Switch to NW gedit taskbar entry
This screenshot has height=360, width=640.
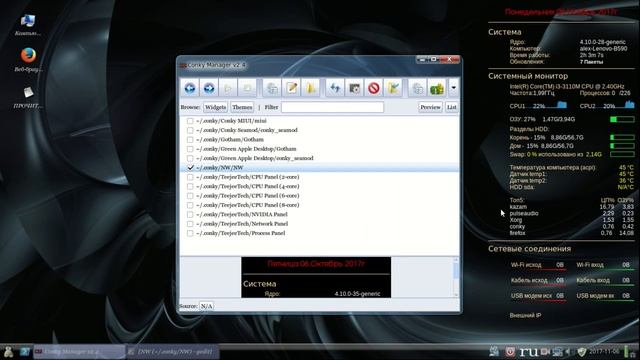point(173,351)
